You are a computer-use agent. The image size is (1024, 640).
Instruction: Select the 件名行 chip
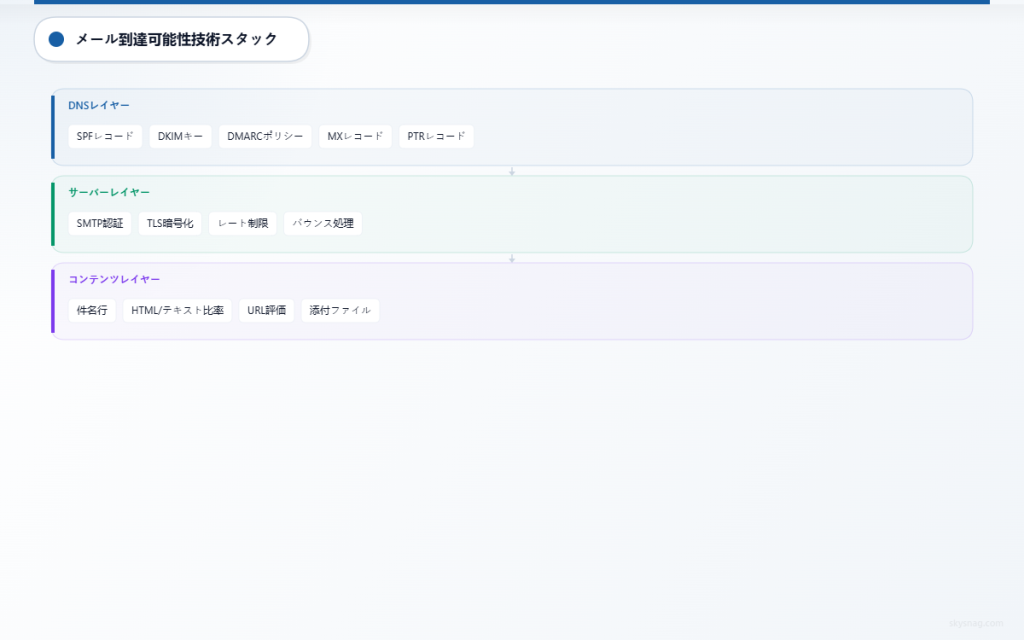pos(92,310)
